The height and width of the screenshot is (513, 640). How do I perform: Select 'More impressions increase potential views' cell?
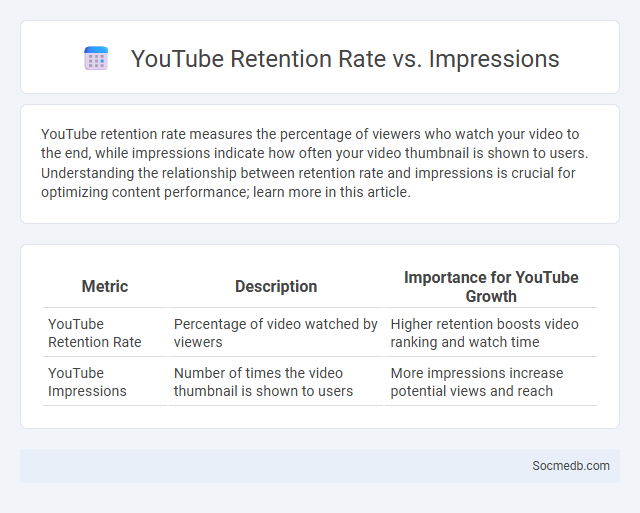point(491,382)
